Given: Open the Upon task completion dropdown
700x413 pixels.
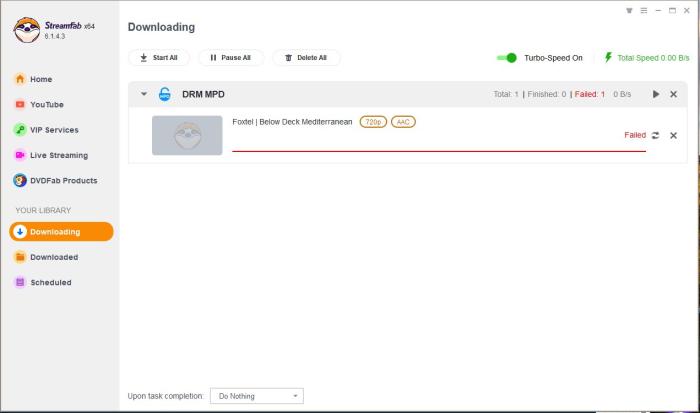Looking at the screenshot, I should coord(257,396).
